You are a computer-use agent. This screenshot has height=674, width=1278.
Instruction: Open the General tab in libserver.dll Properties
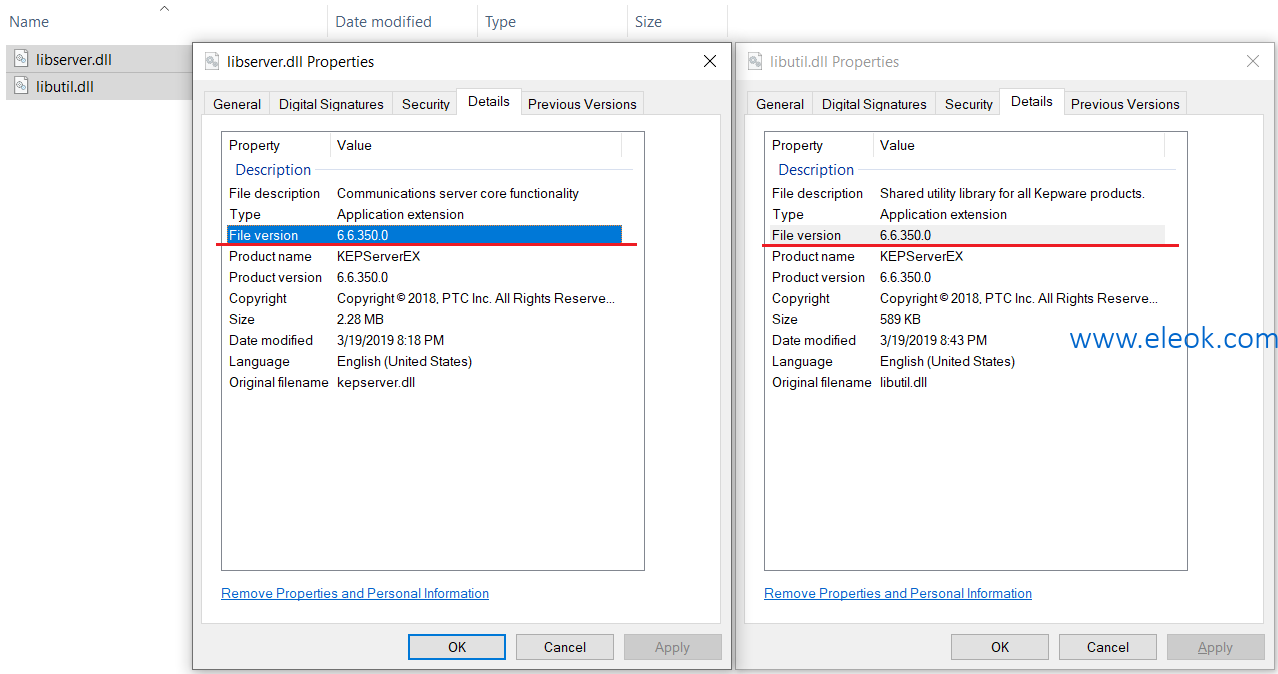[237, 104]
